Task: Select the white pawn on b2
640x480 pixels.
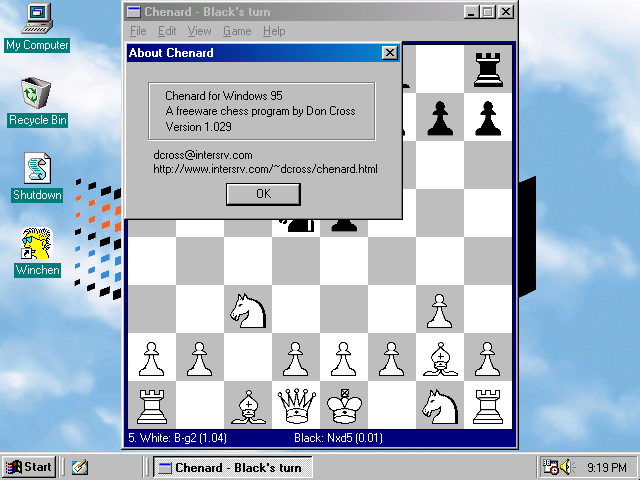Action: click(200, 359)
